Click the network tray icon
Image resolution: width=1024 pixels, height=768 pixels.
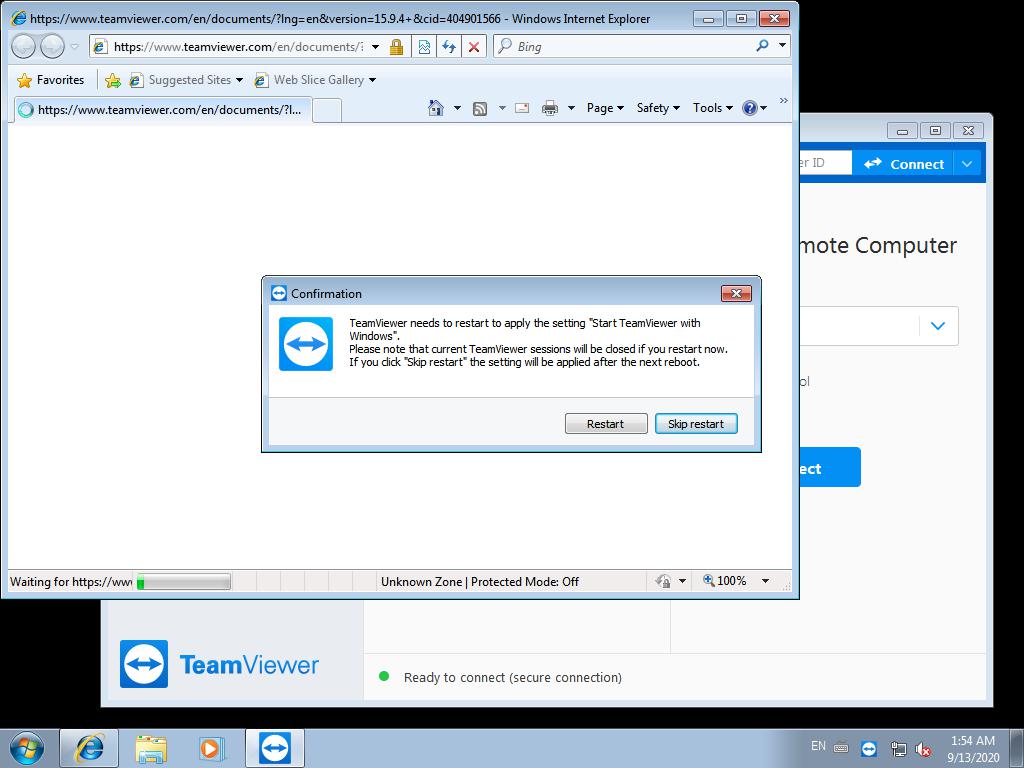pos(899,748)
